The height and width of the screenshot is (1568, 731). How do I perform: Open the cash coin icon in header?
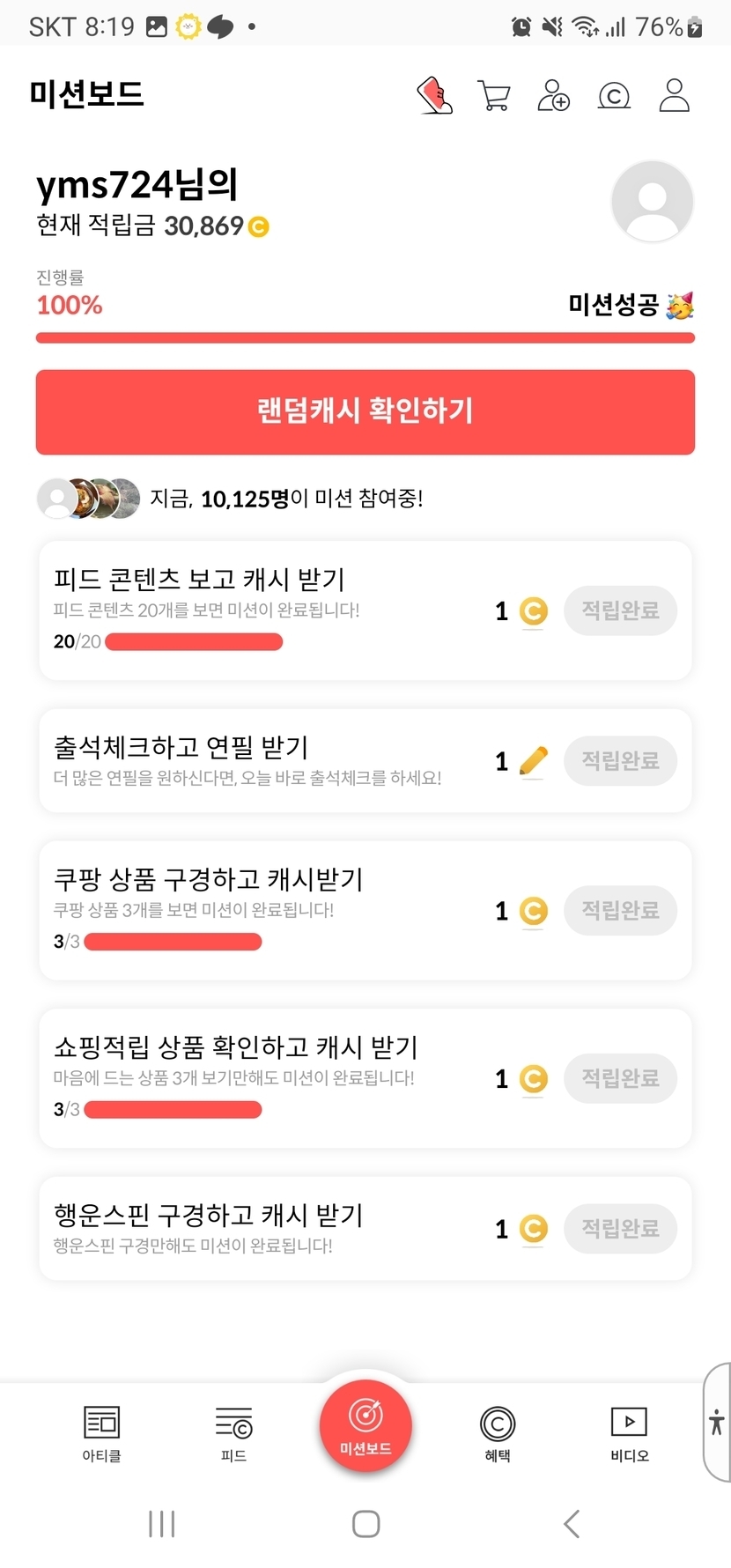(x=614, y=95)
